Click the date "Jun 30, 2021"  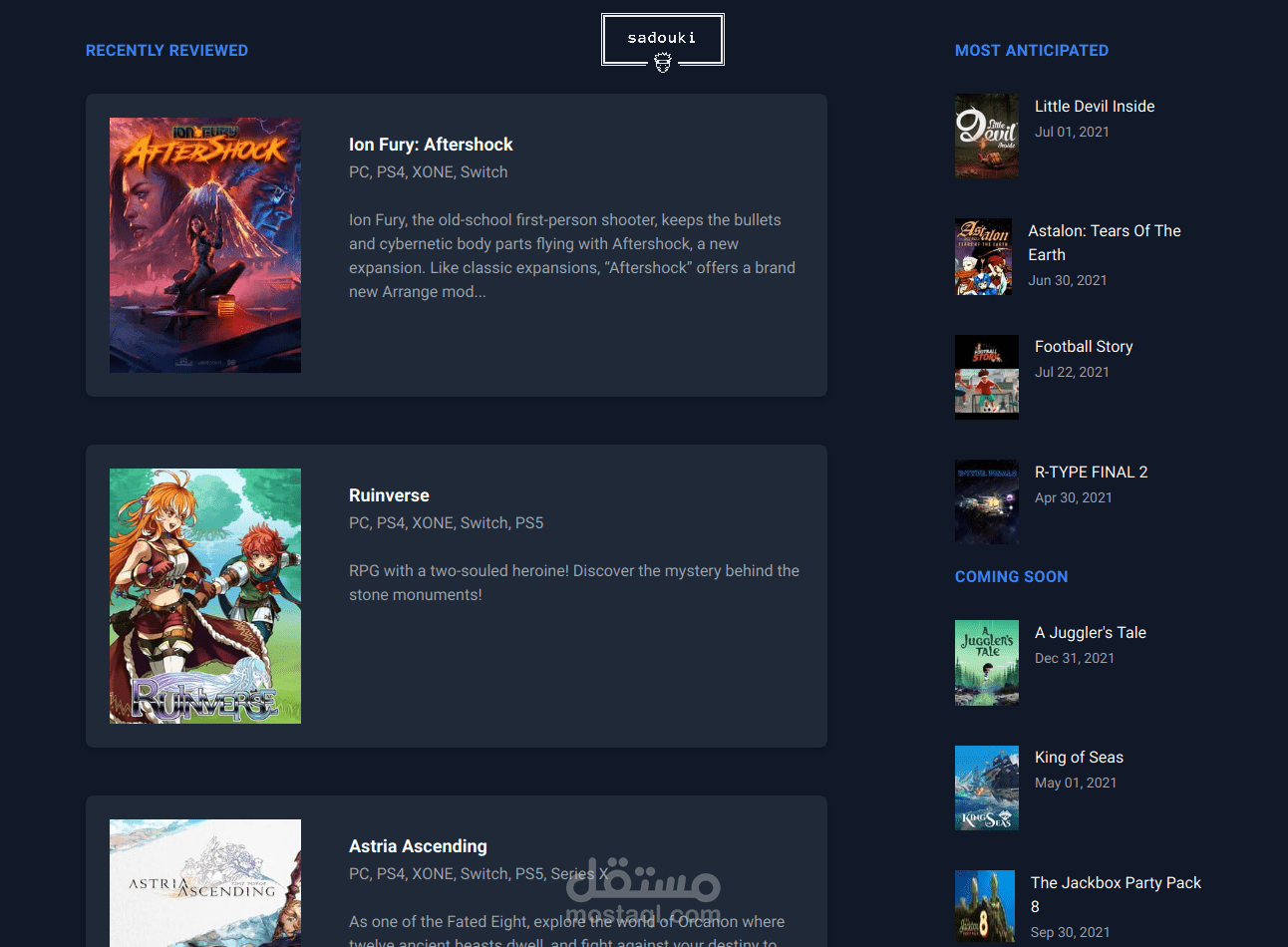pos(1068,280)
